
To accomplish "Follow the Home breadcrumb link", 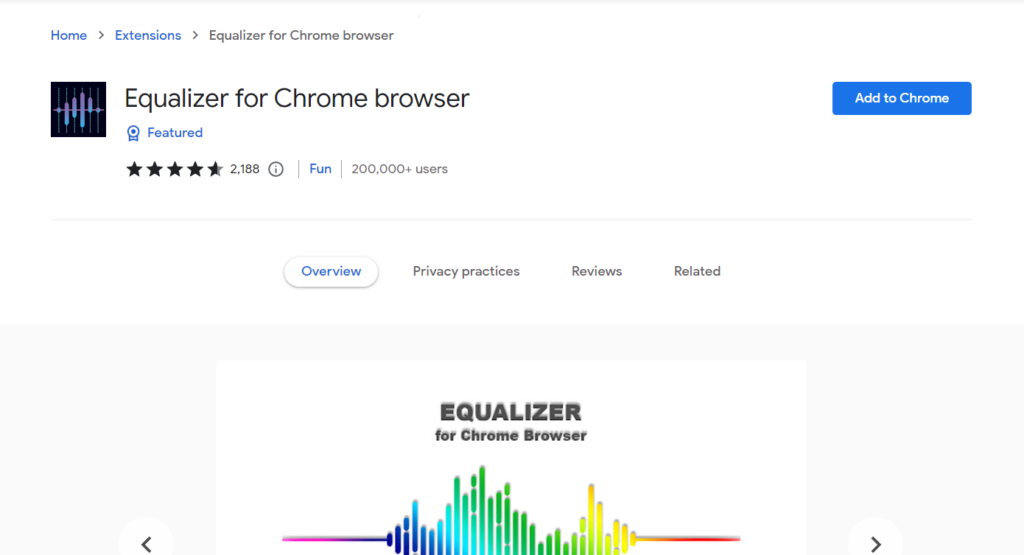I will [x=69, y=35].
